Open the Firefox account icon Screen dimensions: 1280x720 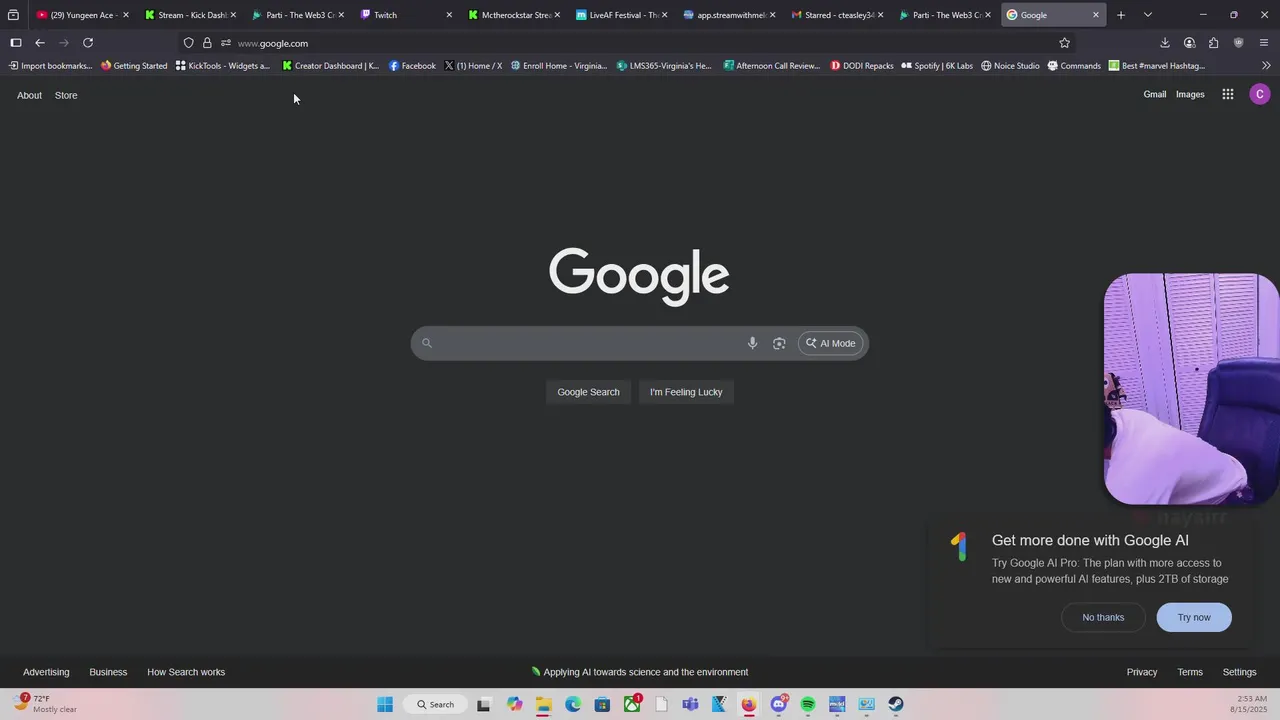coord(1189,43)
